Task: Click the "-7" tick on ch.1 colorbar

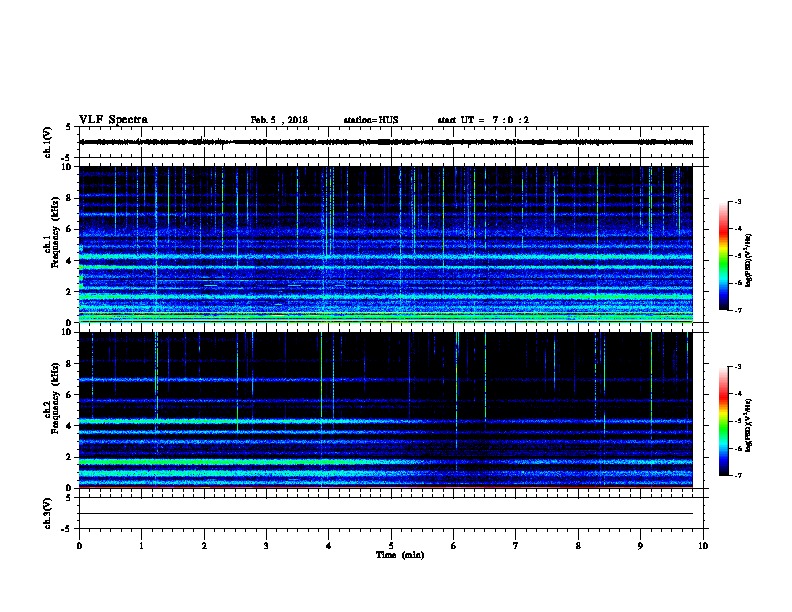Action: coord(737,310)
